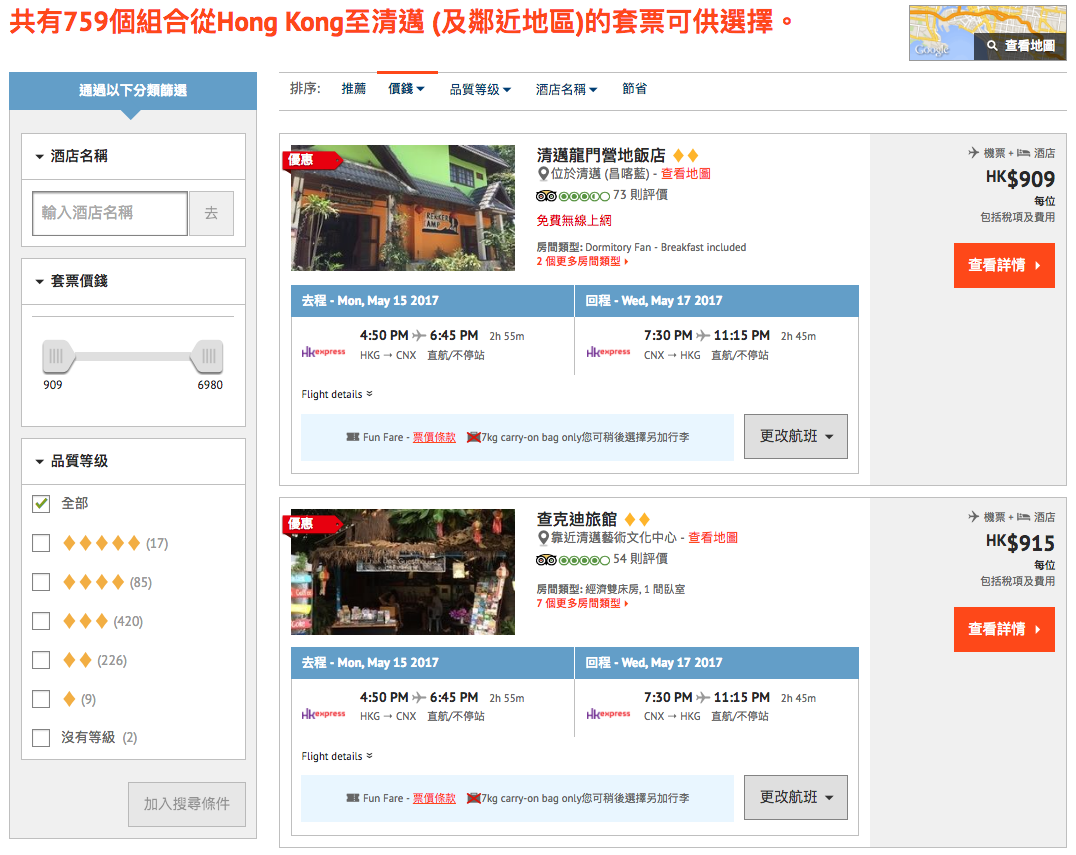Click bed icon next to 酒店 above HK$909
1076x855 pixels.
coord(1023,153)
